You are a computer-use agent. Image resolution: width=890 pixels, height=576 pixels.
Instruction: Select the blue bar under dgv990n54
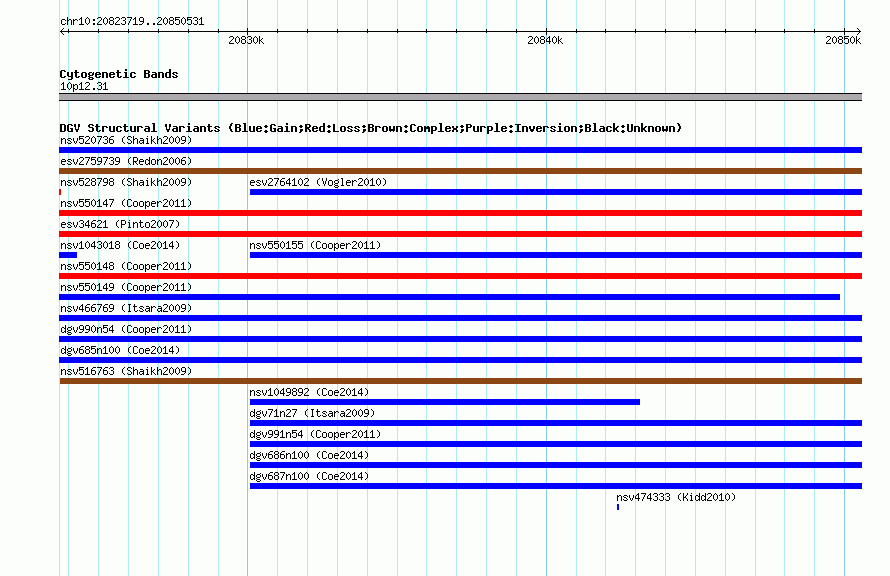[x=460, y=339]
